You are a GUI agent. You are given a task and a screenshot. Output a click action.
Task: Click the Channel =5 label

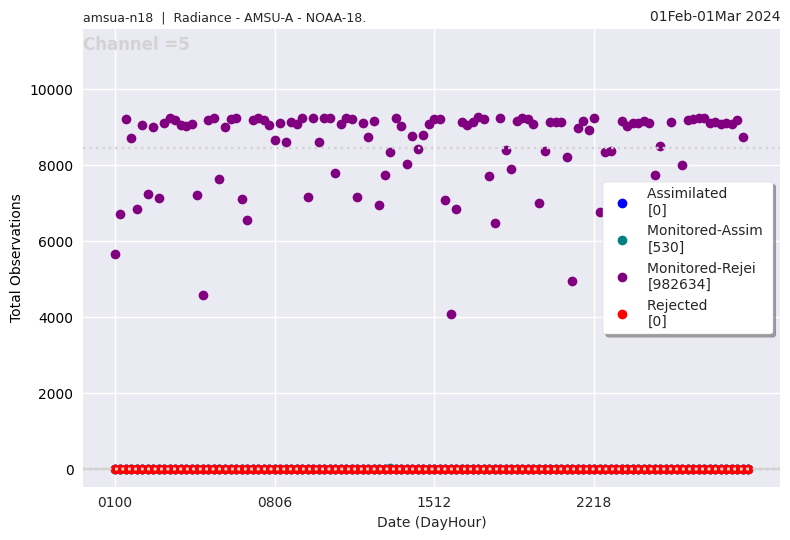pos(136,45)
